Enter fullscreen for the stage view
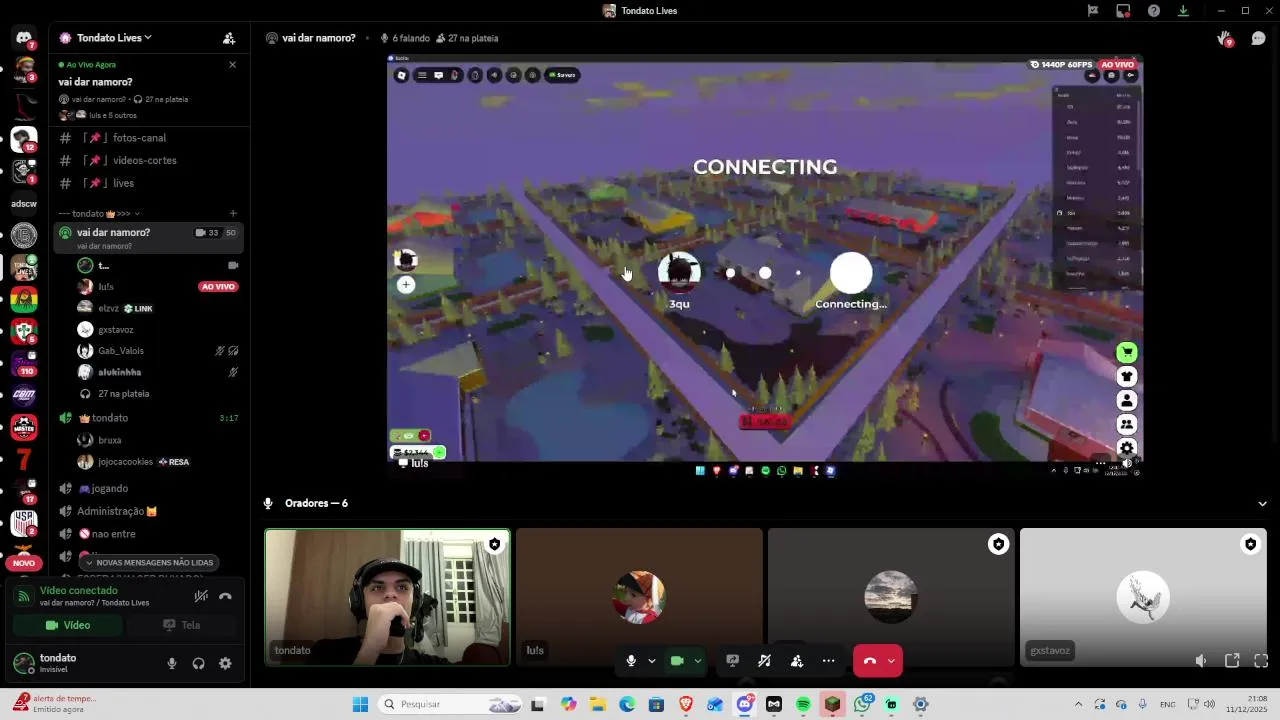This screenshot has height=720, width=1280. [x=1261, y=661]
